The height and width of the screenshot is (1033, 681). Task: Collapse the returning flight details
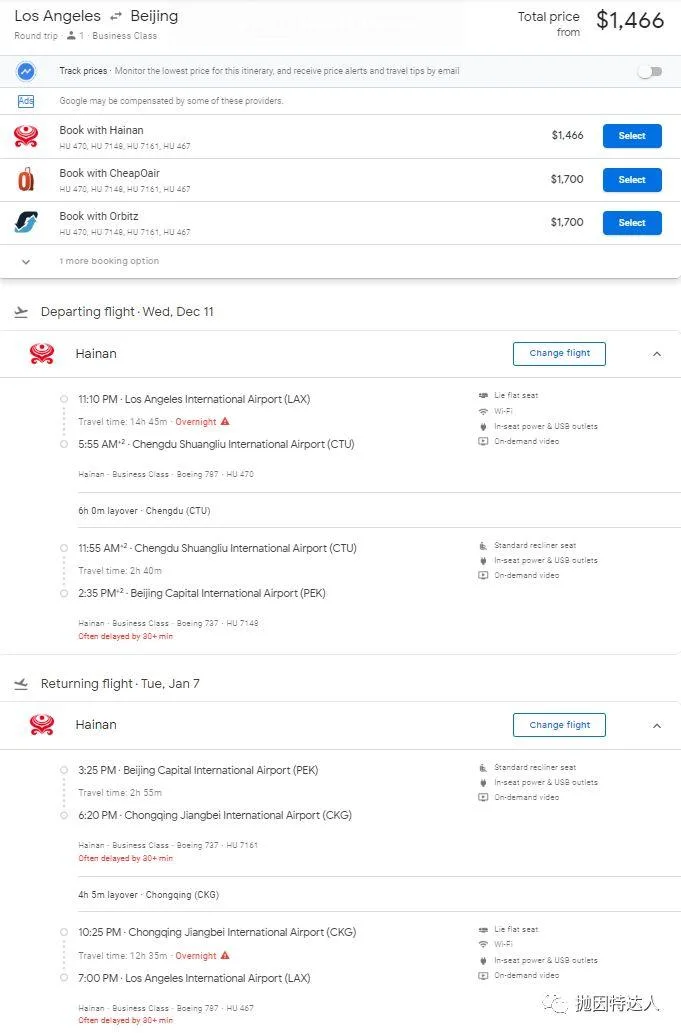[x=656, y=726]
